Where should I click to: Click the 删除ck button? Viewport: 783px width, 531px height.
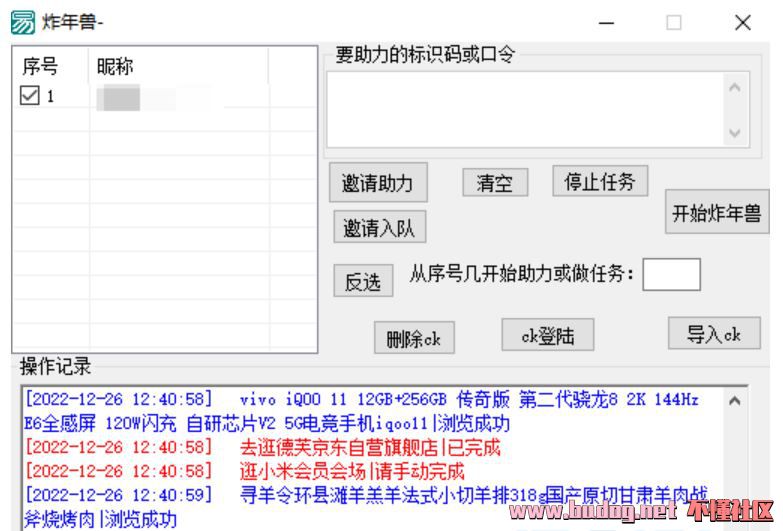tap(413, 339)
